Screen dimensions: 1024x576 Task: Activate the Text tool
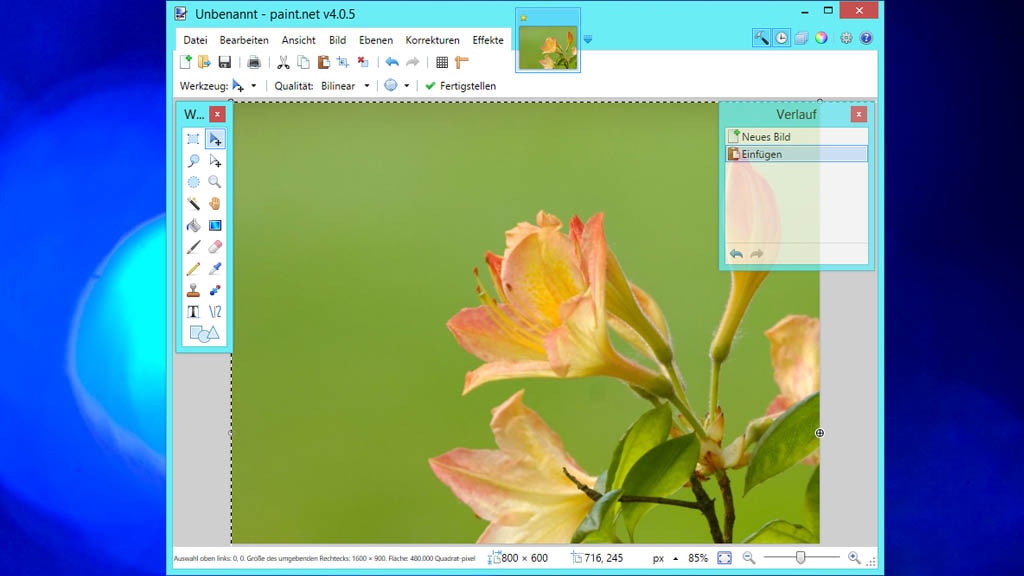tap(193, 311)
